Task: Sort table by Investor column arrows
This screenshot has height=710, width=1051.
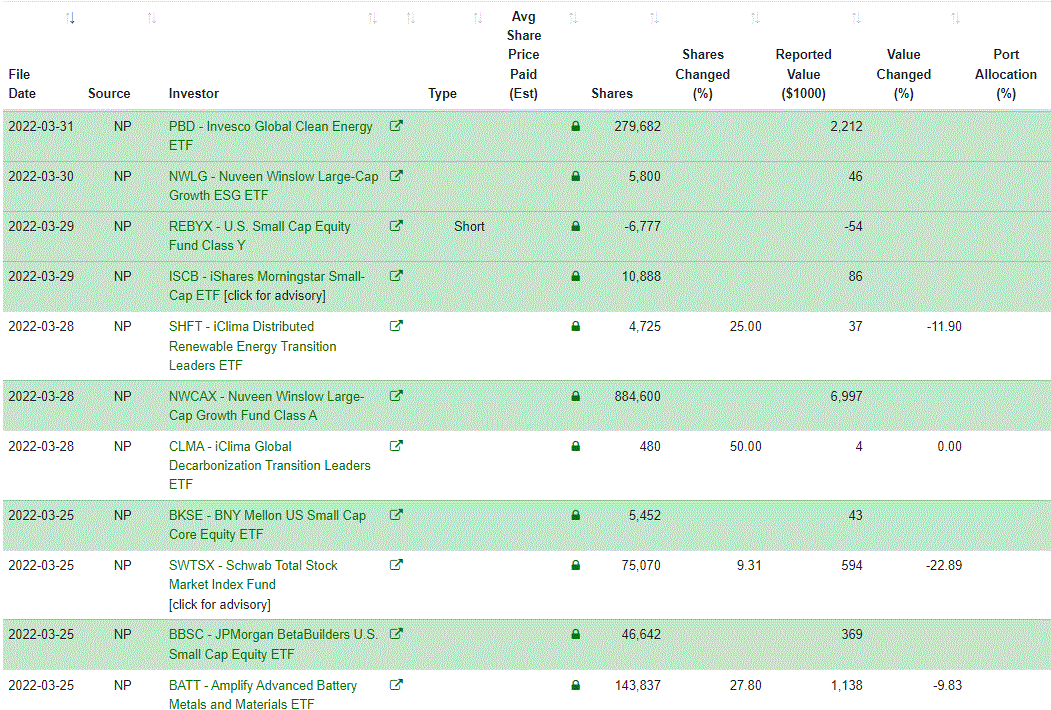Action: [x=373, y=18]
